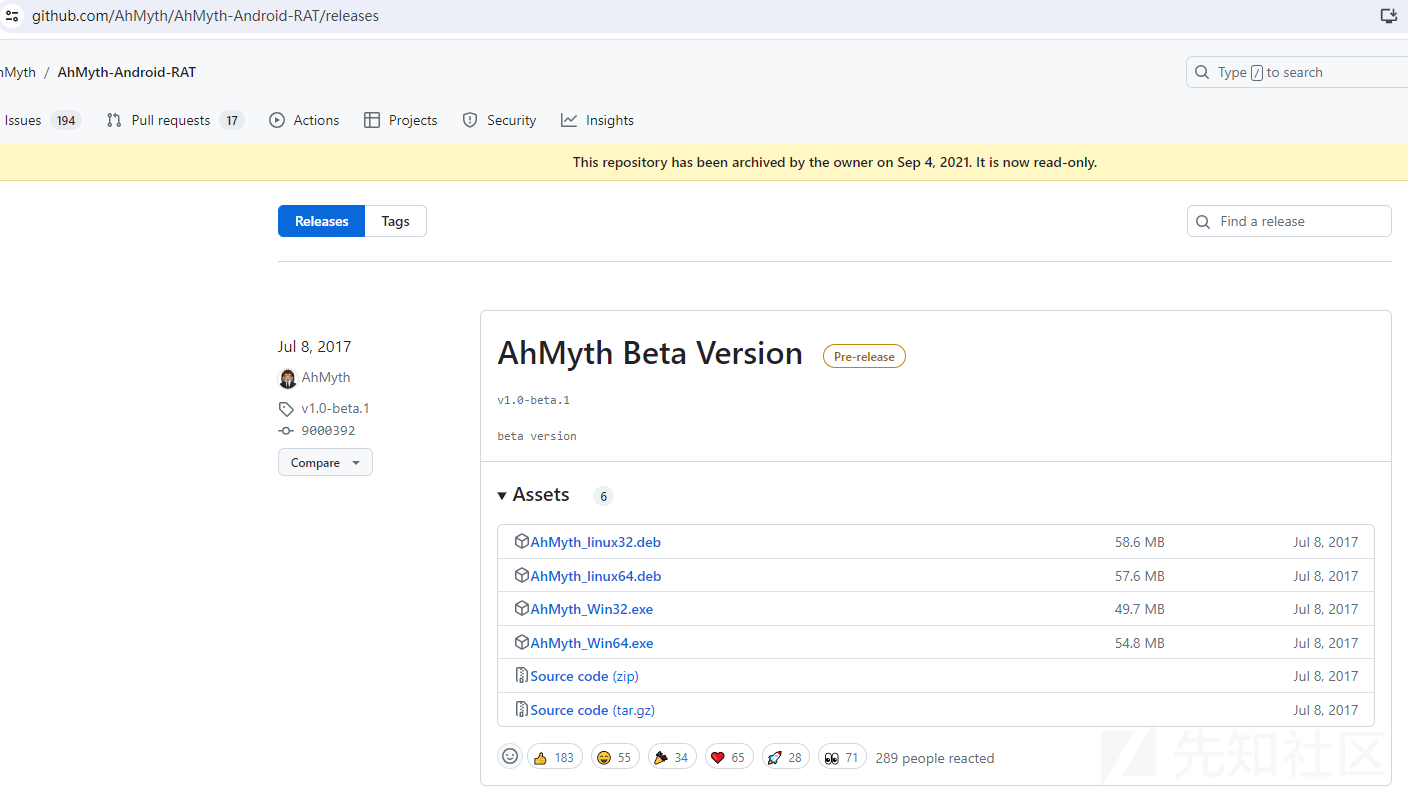Click the browser address bar URL
This screenshot has height=793, width=1408.
pos(205,16)
